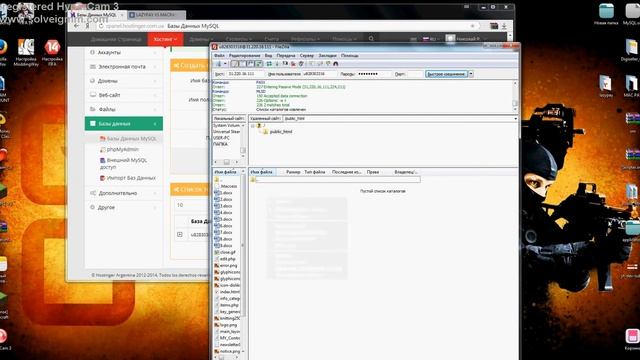The height and width of the screenshot is (360, 640).
Task: Select edit.php in local file list
Action: pyautogui.click(x=225, y=259)
